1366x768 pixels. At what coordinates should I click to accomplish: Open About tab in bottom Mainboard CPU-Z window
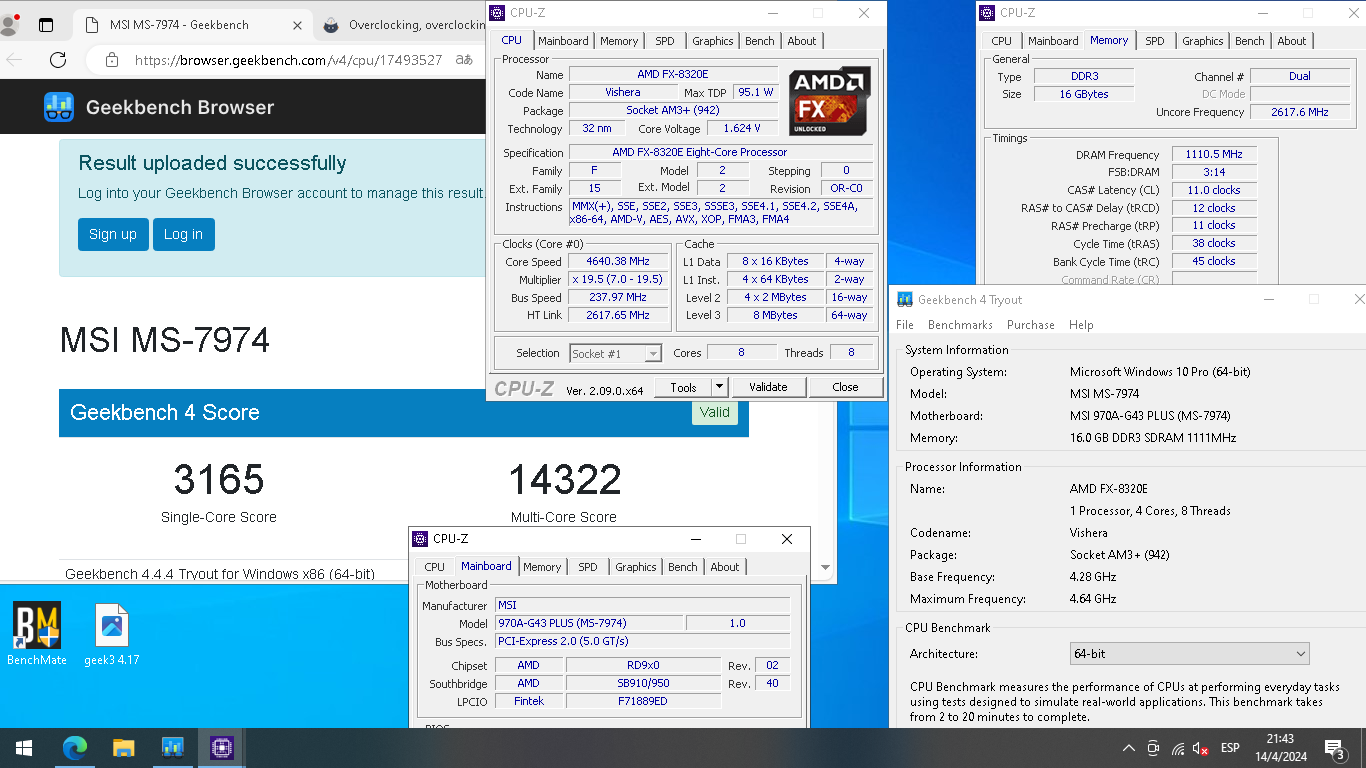point(725,567)
